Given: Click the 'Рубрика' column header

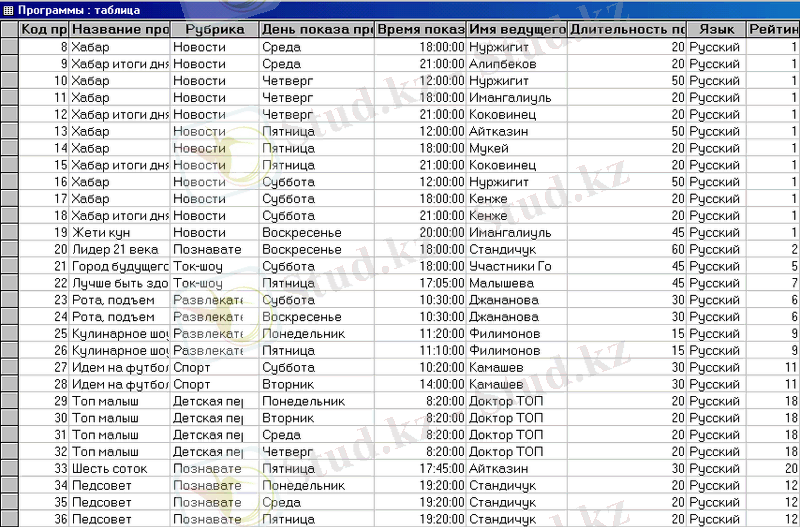Looking at the screenshot, I should (215, 29).
